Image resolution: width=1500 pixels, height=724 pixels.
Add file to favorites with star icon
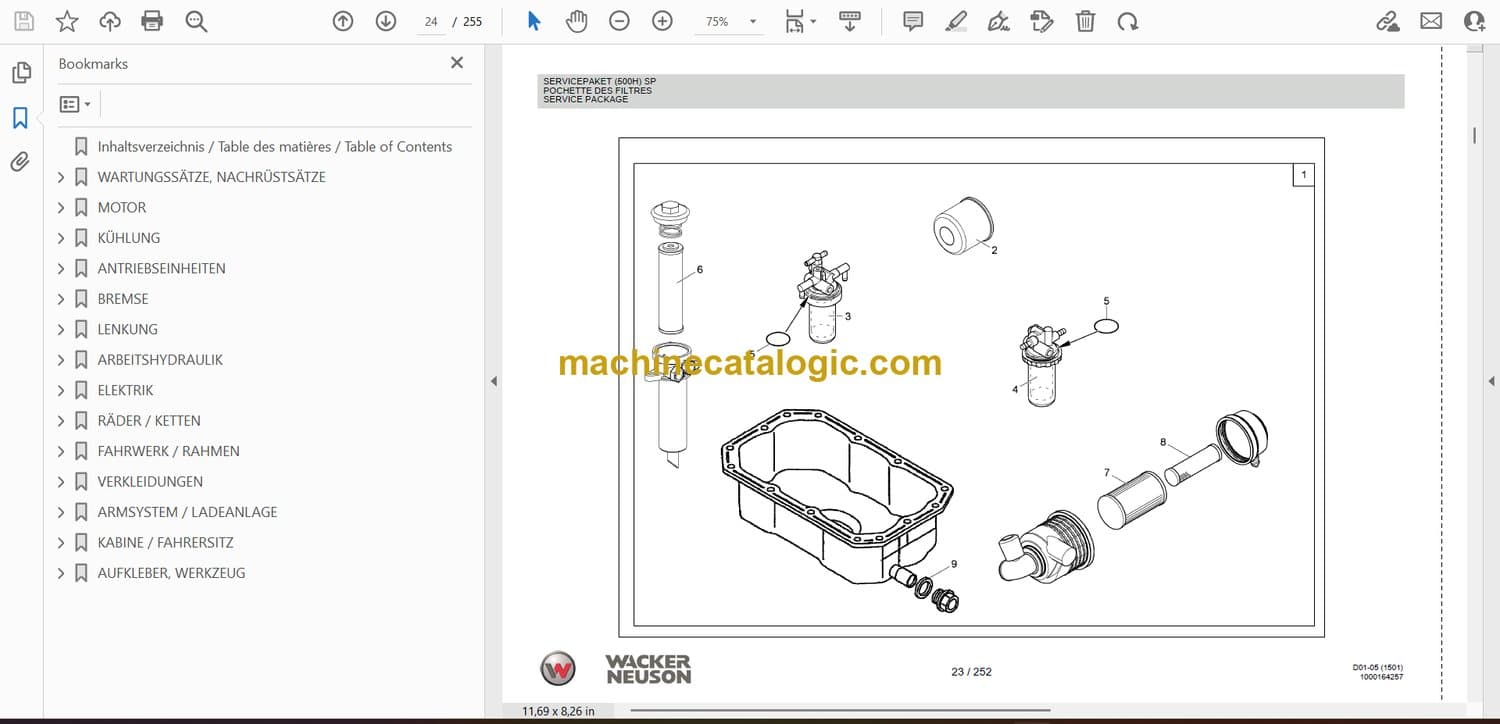click(67, 21)
